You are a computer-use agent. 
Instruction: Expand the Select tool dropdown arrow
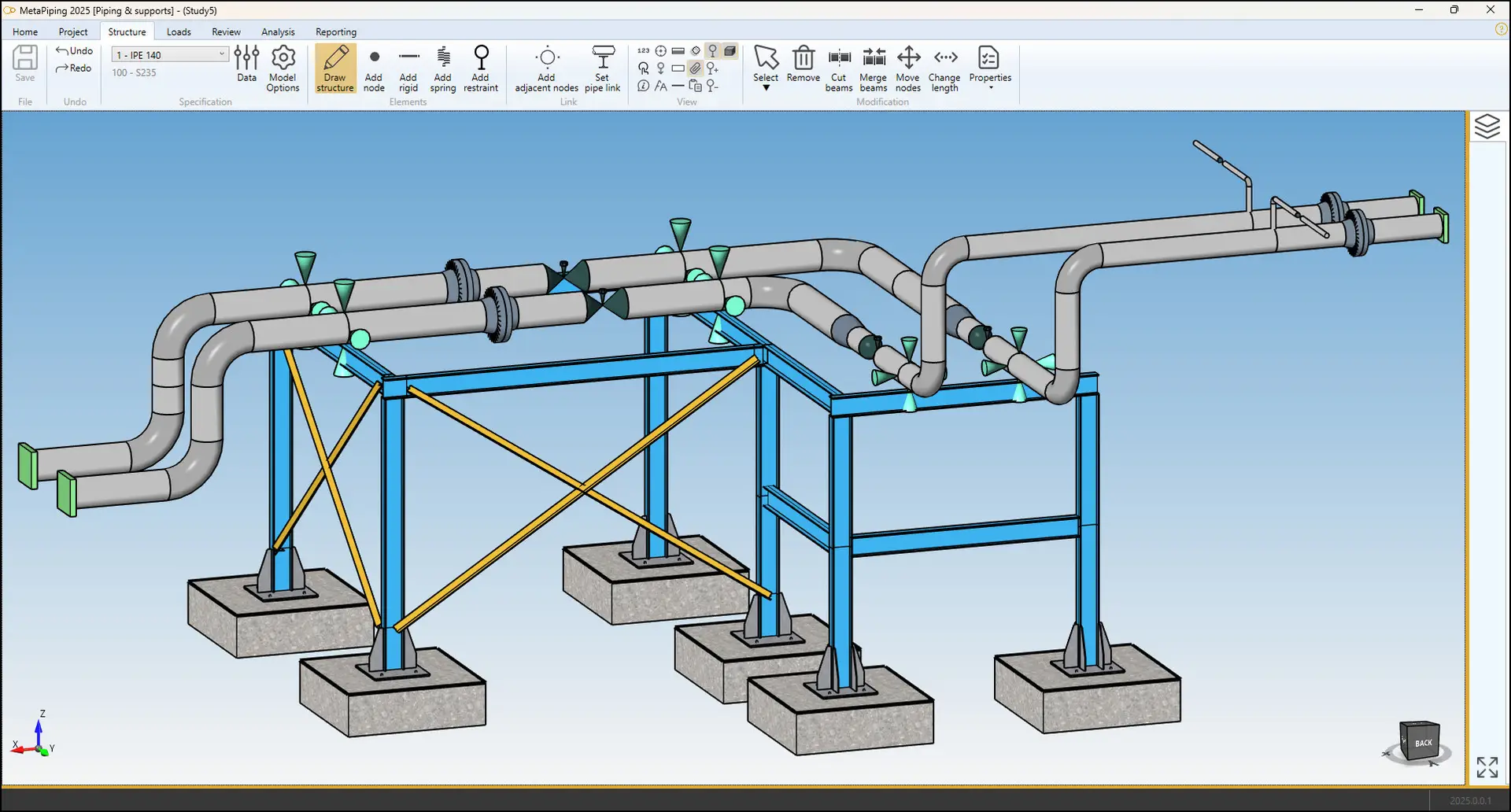click(x=766, y=88)
